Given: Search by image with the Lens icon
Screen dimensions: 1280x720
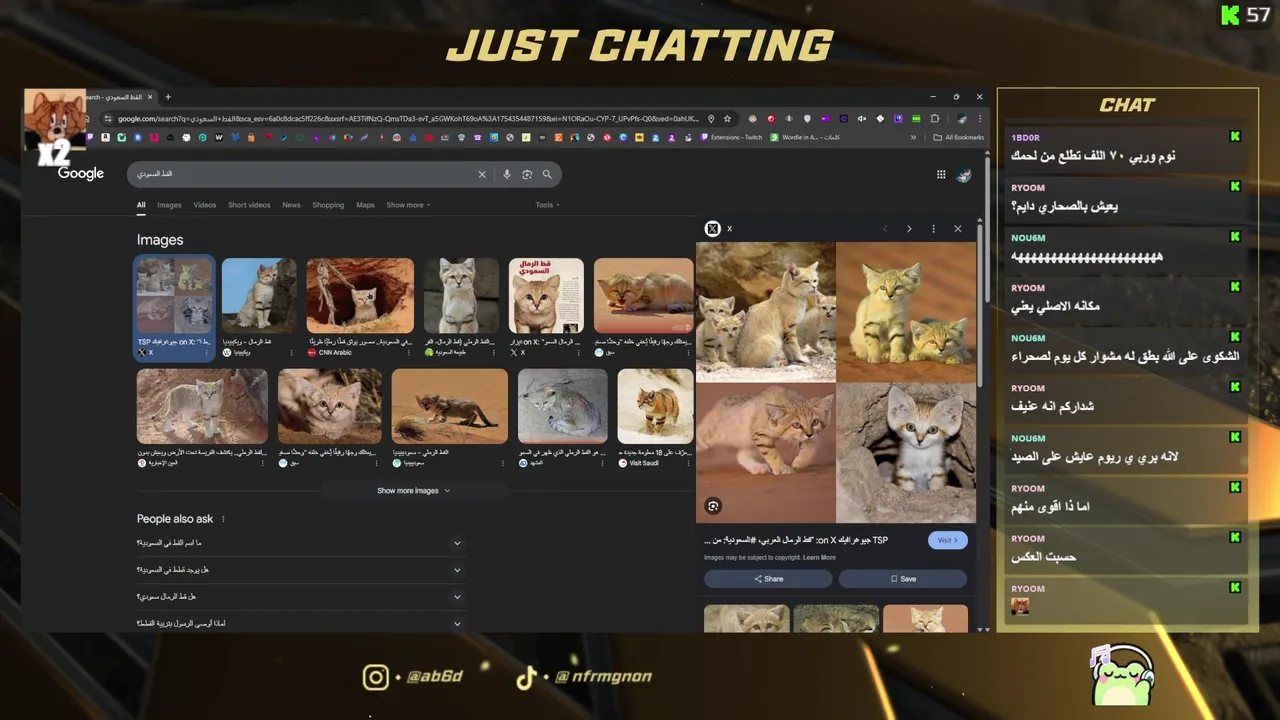Looking at the screenshot, I should click(527, 174).
